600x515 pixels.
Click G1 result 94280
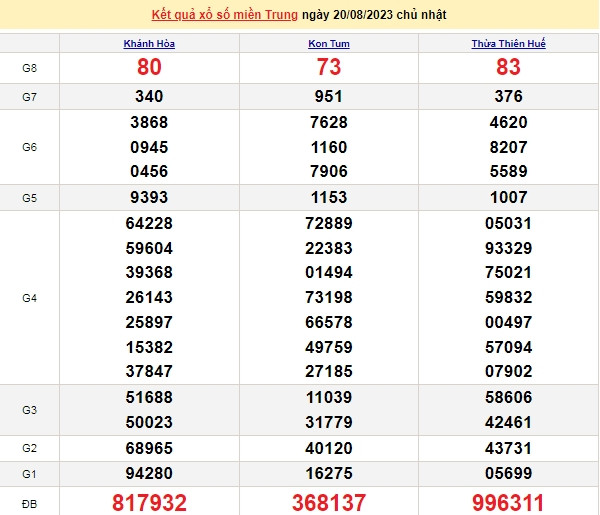[149, 471]
